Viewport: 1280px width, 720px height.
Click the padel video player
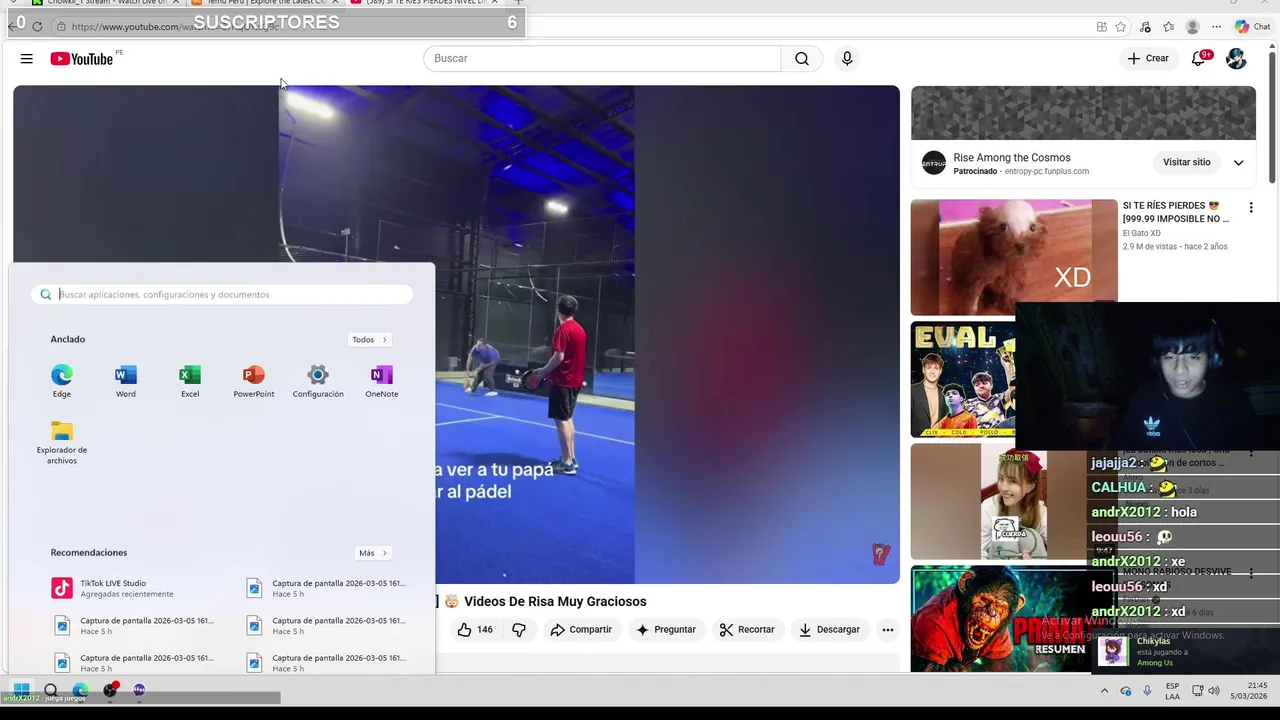point(456,334)
